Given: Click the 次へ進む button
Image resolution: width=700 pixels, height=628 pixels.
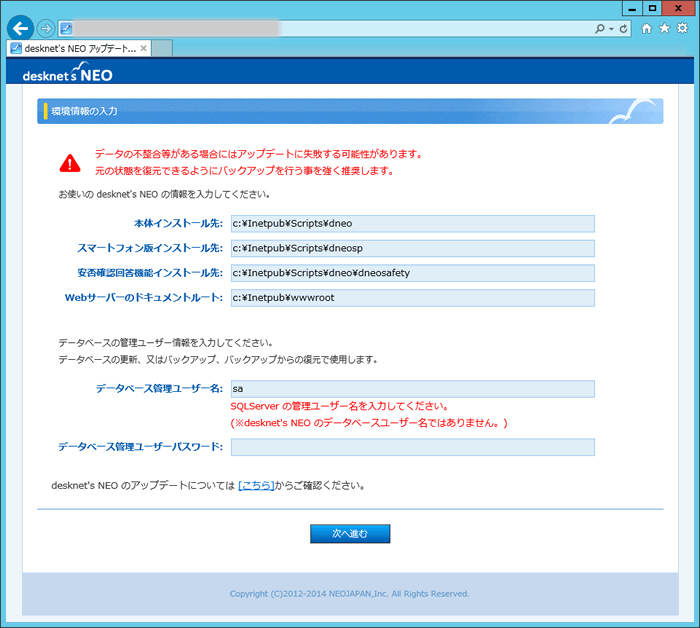Looking at the screenshot, I should pyautogui.click(x=349, y=534).
